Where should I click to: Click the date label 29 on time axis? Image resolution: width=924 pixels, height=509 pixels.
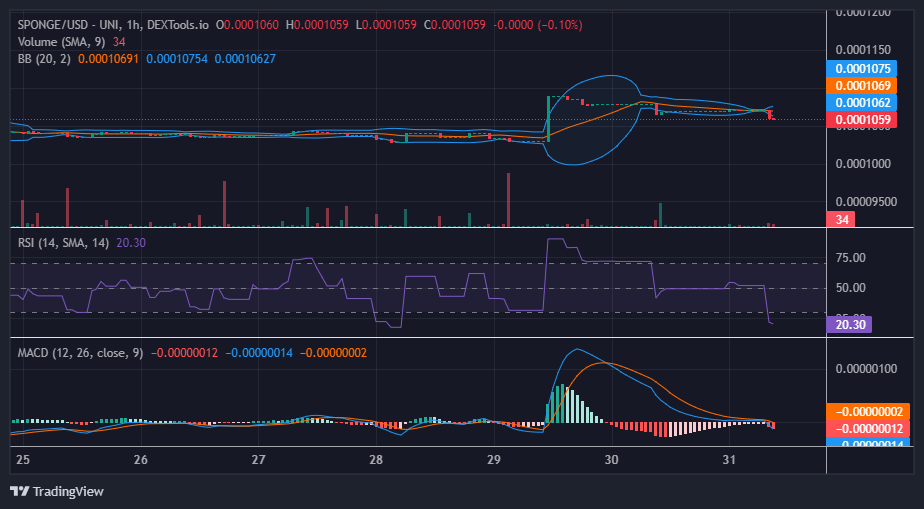point(494,460)
